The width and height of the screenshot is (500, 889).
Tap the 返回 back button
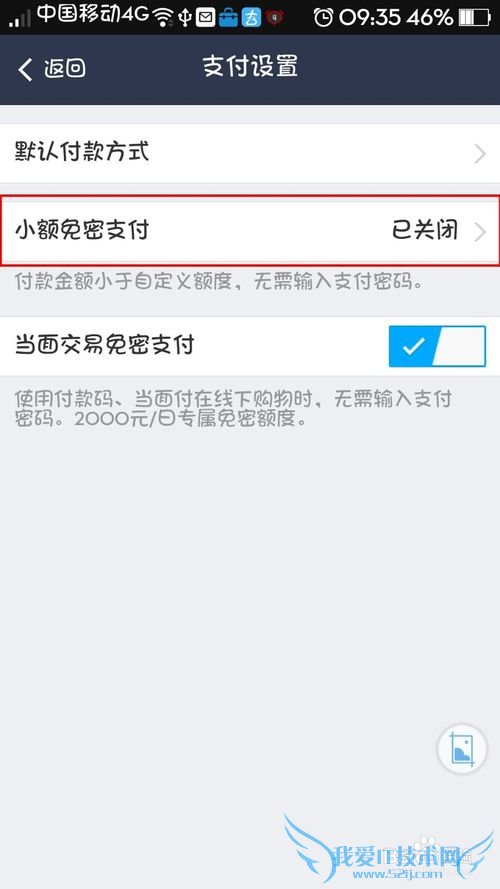(52, 69)
